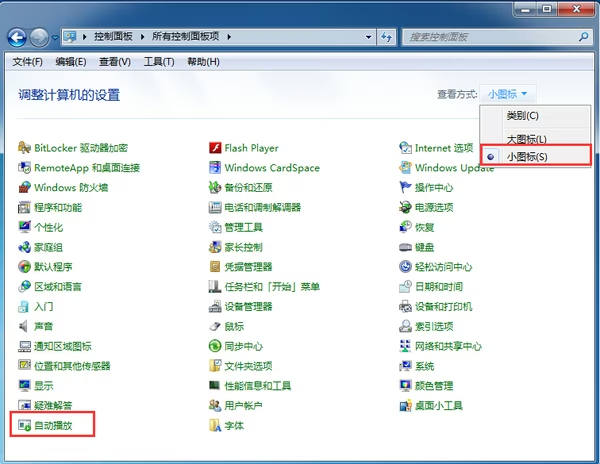
Task: Click the Back navigation button
Action: tap(17, 37)
